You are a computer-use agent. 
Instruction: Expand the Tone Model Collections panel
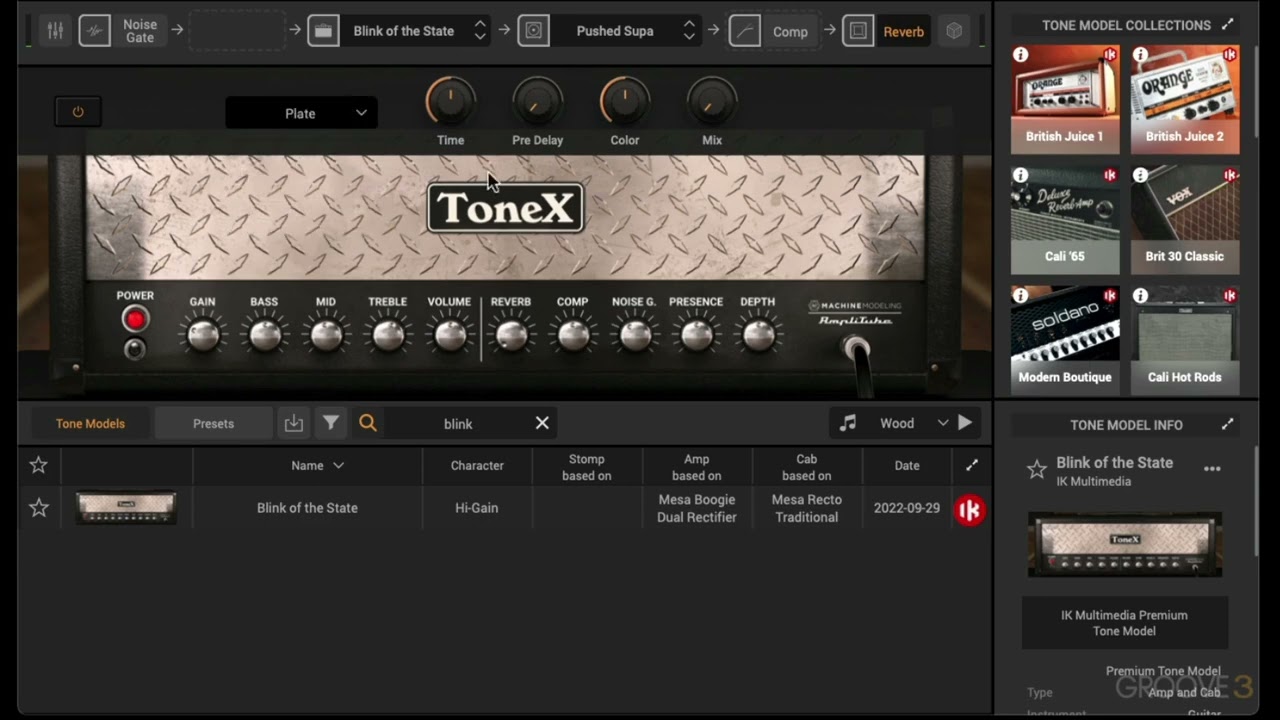(x=1227, y=25)
